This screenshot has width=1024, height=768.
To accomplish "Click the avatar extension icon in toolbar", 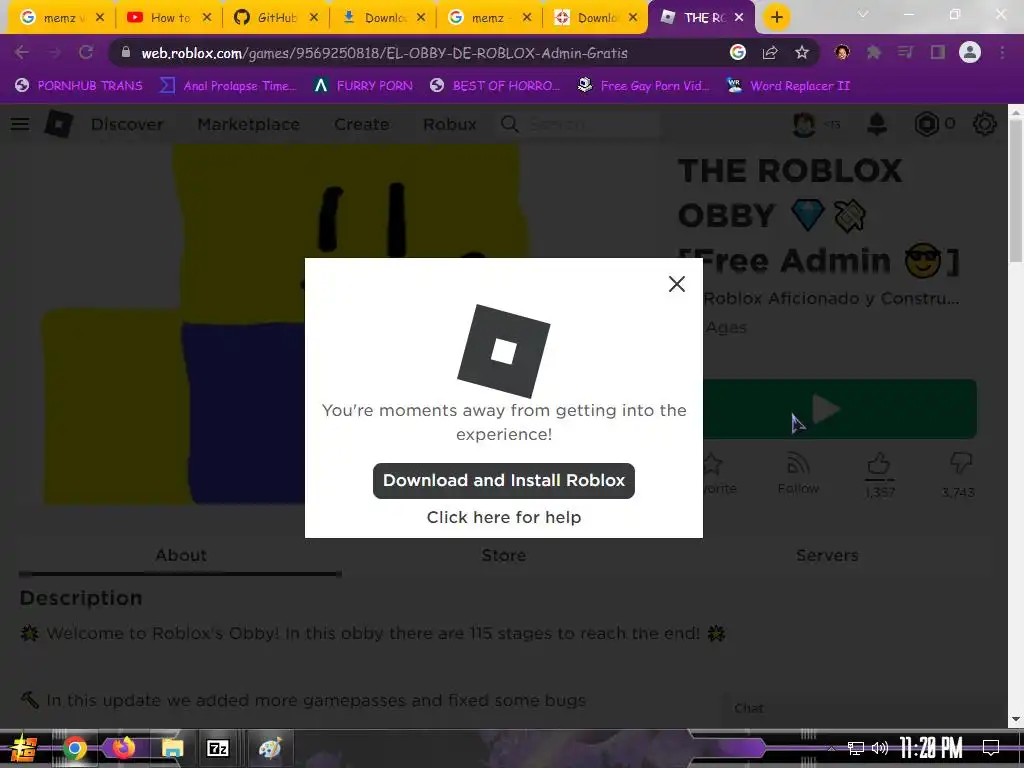I will coord(842,53).
